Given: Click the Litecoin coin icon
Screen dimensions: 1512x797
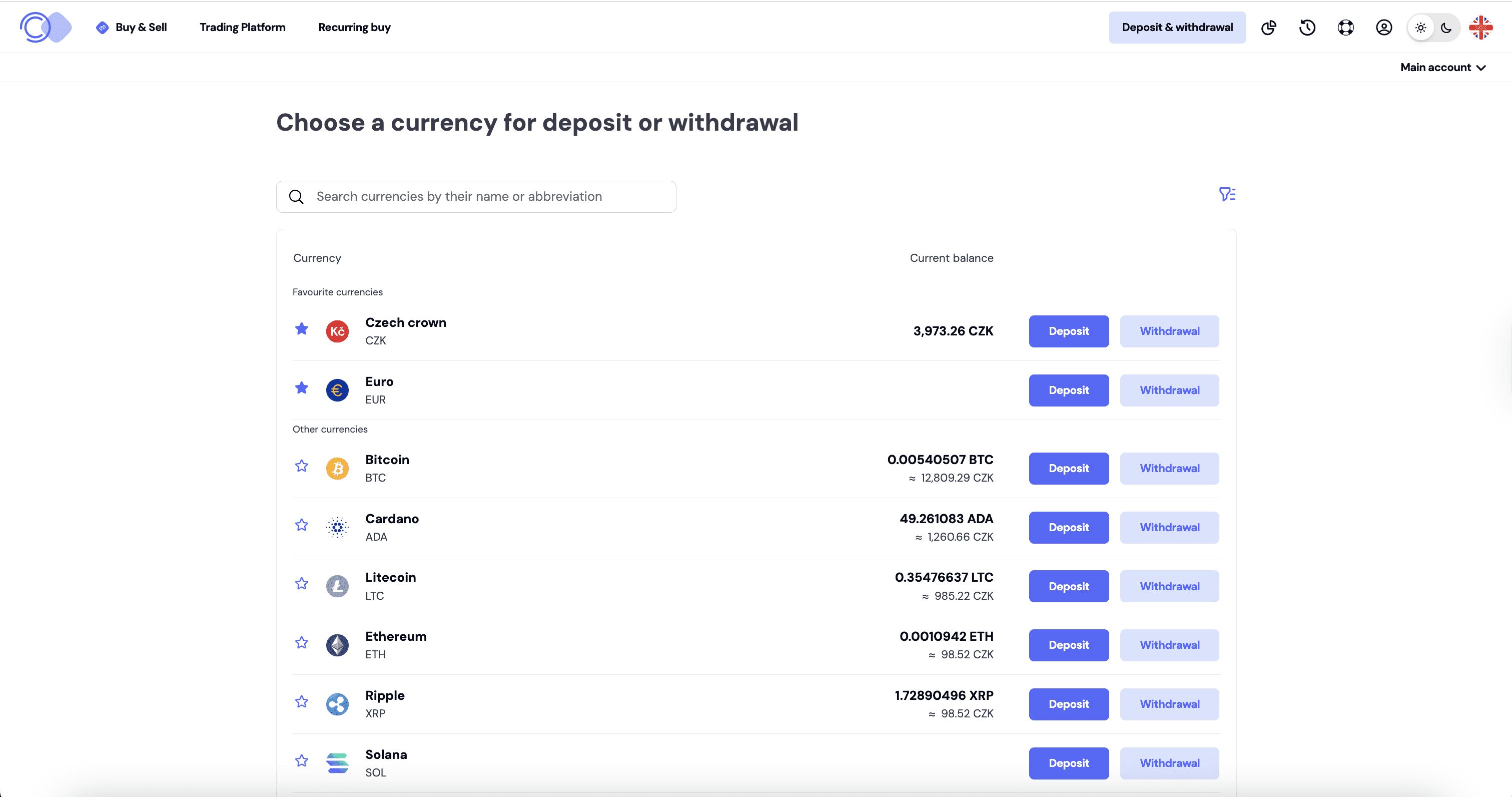Looking at the screenshot, I should pos(338,586).
